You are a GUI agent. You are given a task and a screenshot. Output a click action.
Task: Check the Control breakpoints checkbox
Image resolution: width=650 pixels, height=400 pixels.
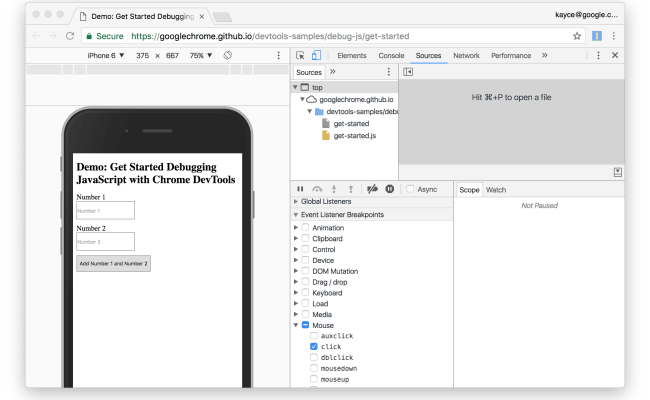[x=306, y=249]
